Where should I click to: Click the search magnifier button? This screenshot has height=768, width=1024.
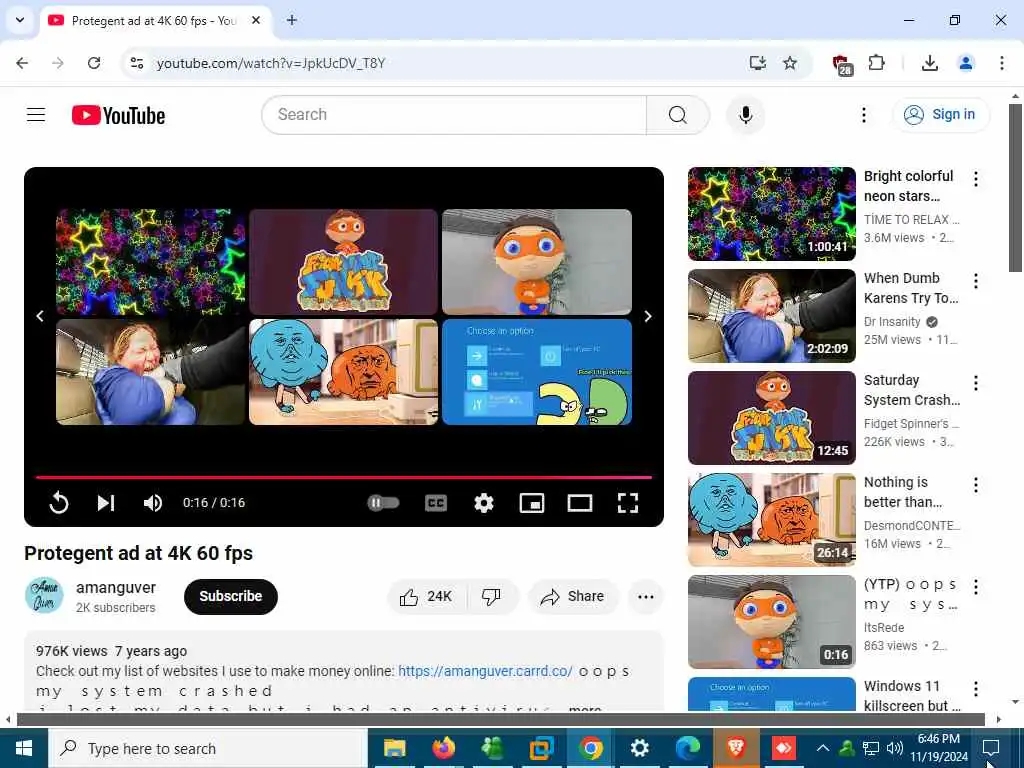pos(678,115)
